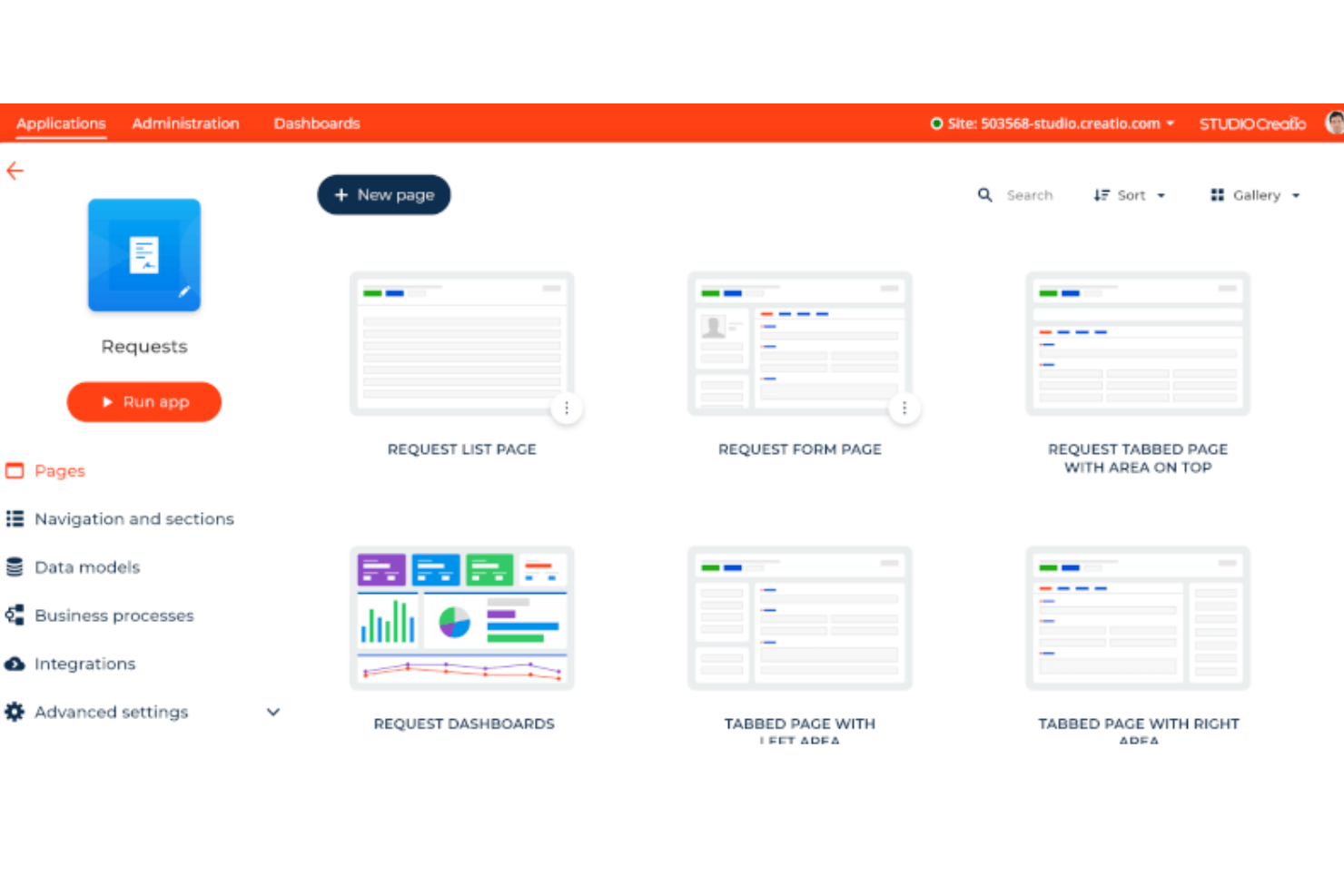
Task: Open Business processes in sidebar
Action: pos(114,615)
